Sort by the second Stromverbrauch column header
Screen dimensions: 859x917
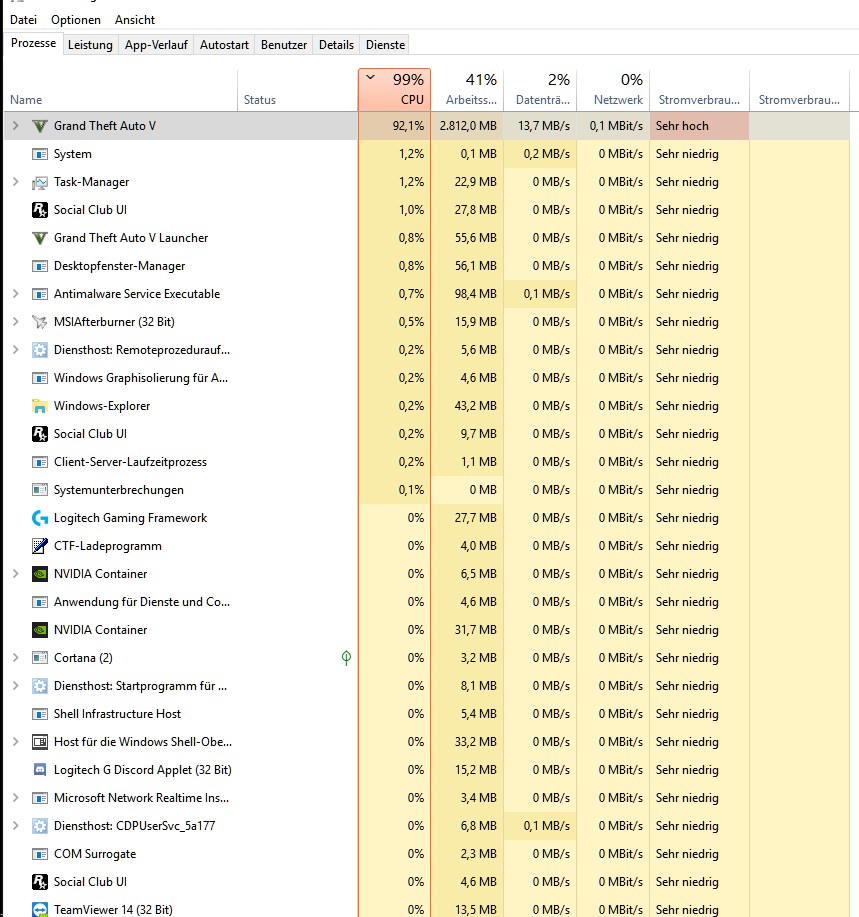(x=799, y=89)
